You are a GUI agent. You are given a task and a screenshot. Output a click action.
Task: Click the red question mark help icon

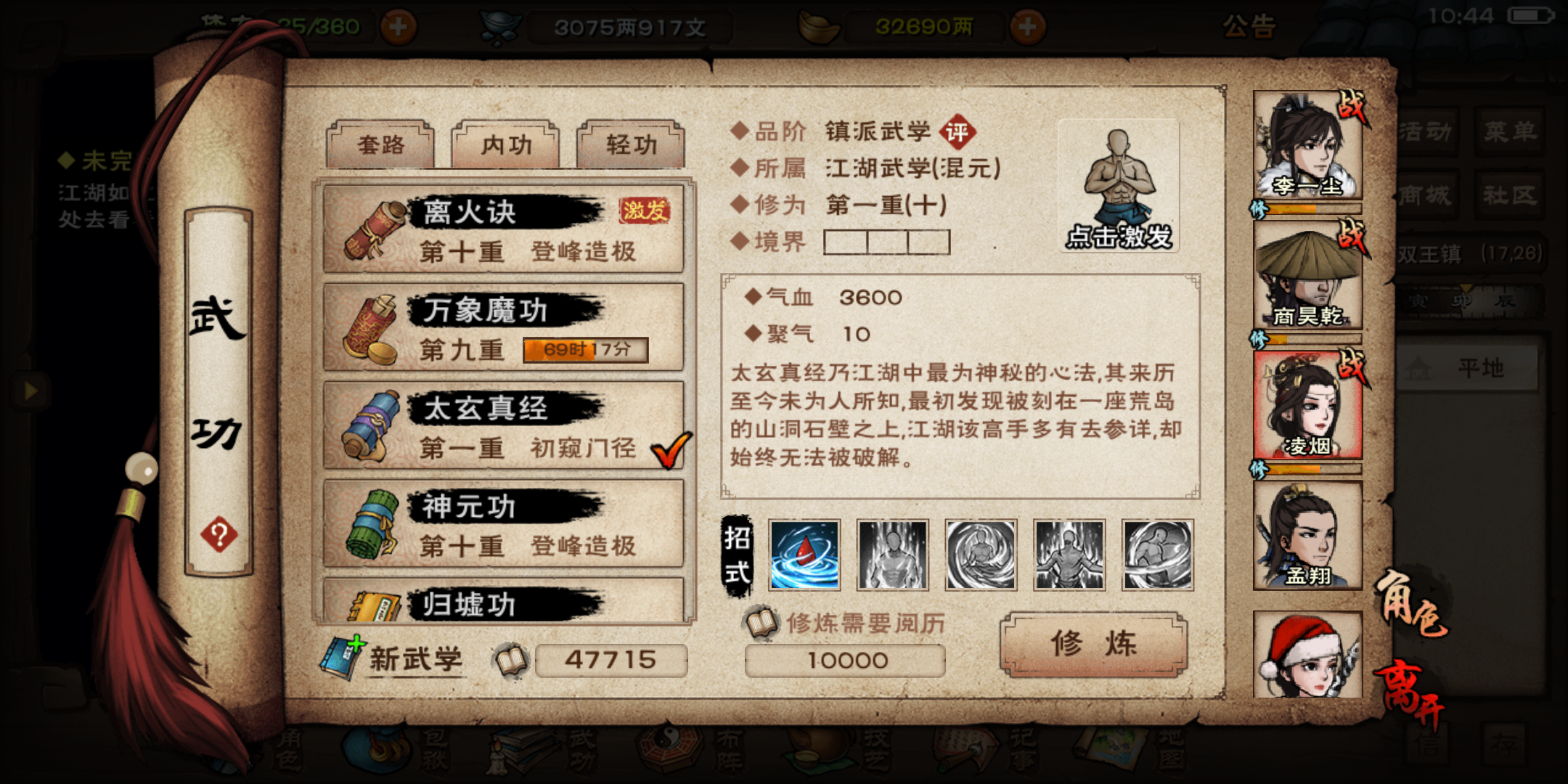click(219, 536)
